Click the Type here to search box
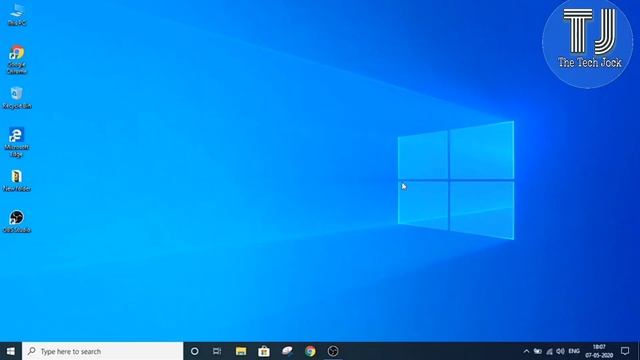Image resolution: width=640 pixels, height=360 pixels. point(103,351)
